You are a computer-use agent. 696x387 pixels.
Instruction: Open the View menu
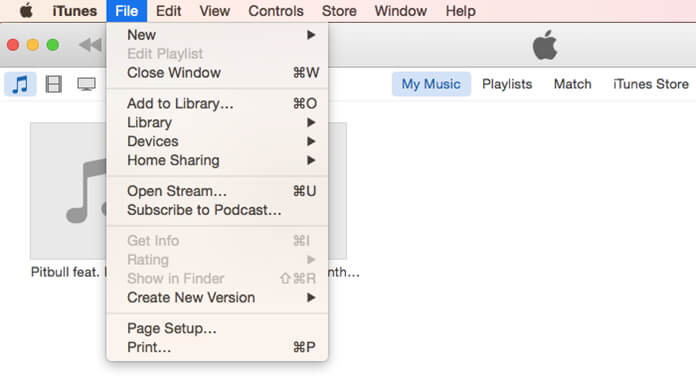click(x=214, y=11)
